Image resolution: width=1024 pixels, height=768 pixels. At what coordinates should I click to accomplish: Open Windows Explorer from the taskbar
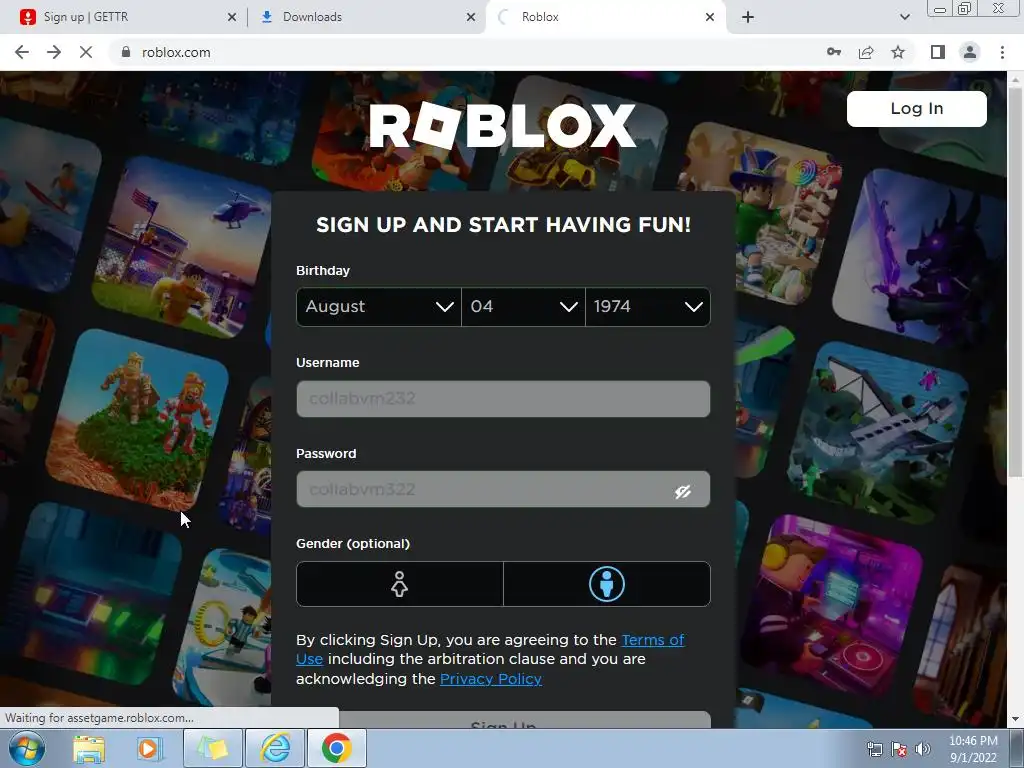[89, 748]
